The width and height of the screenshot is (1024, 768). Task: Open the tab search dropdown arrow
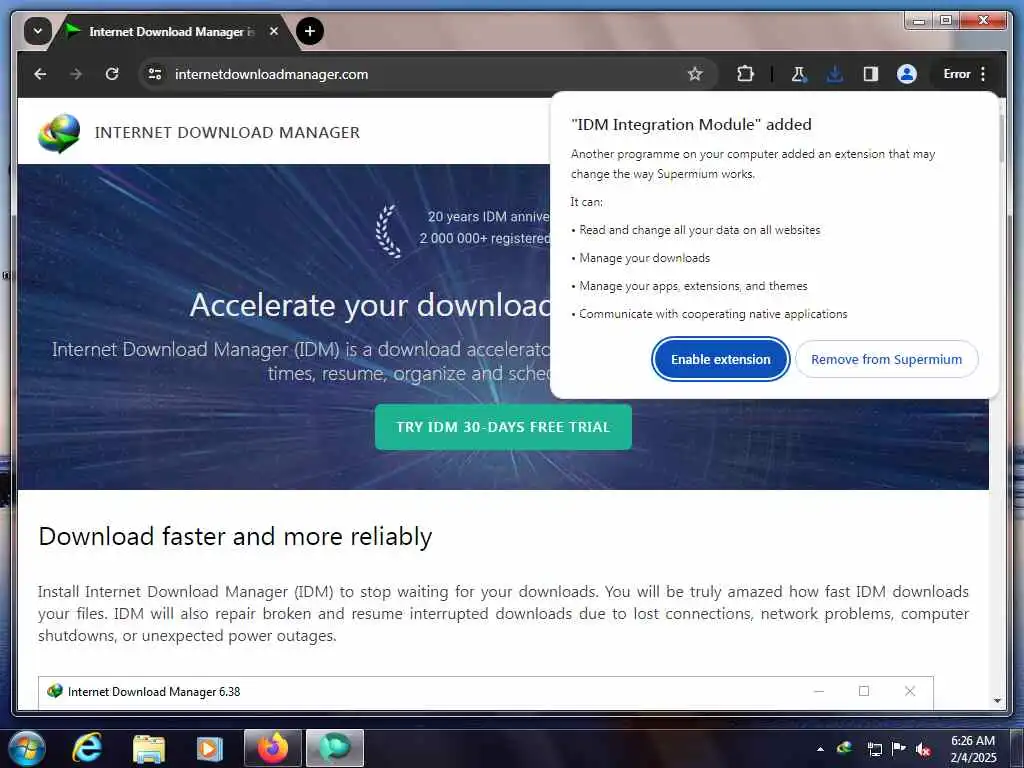38,31
